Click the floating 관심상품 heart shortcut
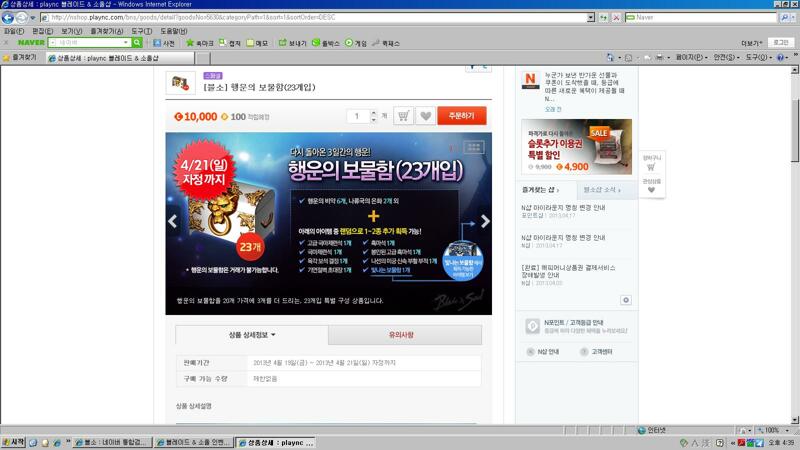Image resolution: width=800 pixels, height=450 pixels. [x=652, y=186]
